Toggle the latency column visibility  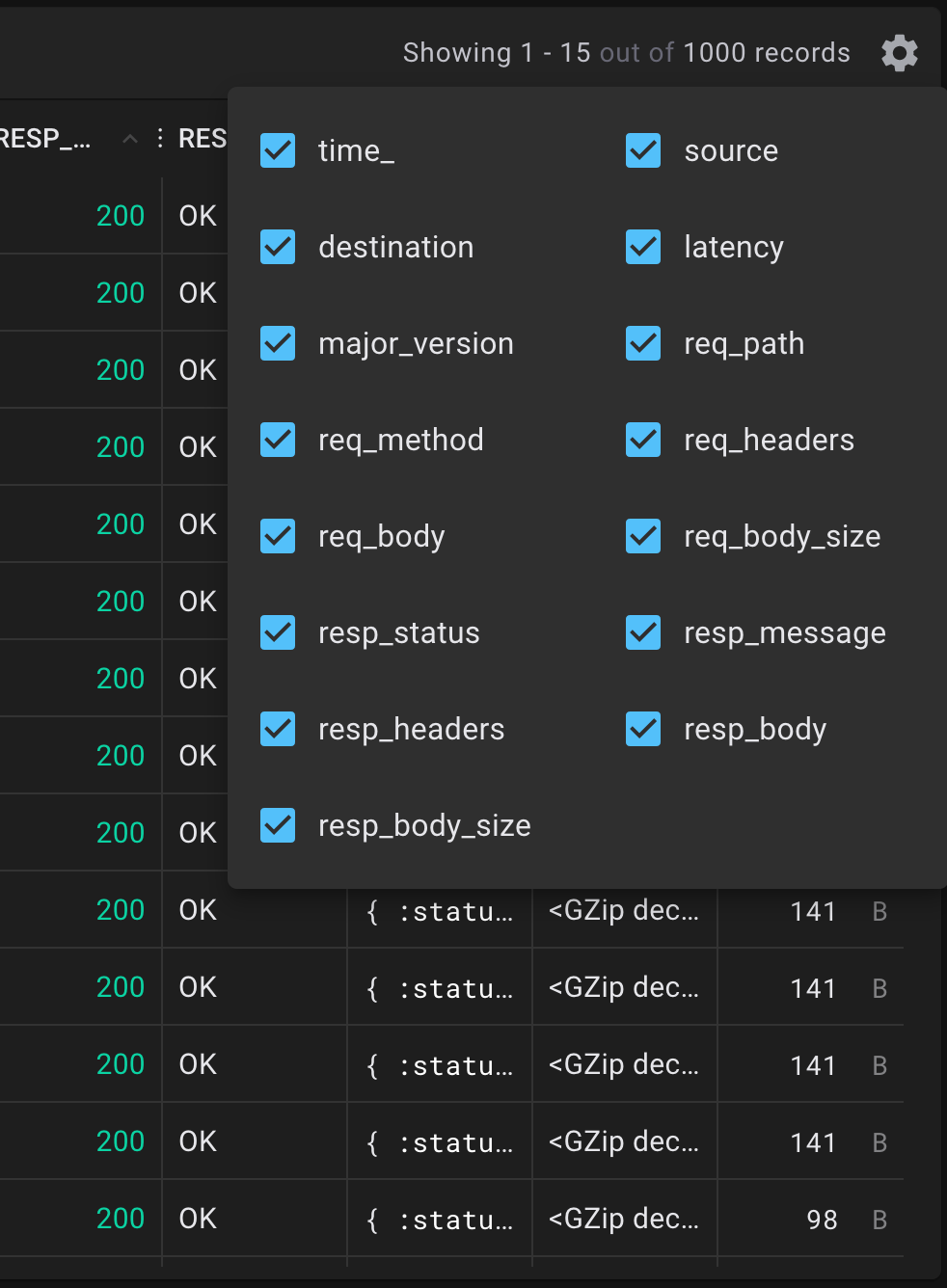pos(642,247)
